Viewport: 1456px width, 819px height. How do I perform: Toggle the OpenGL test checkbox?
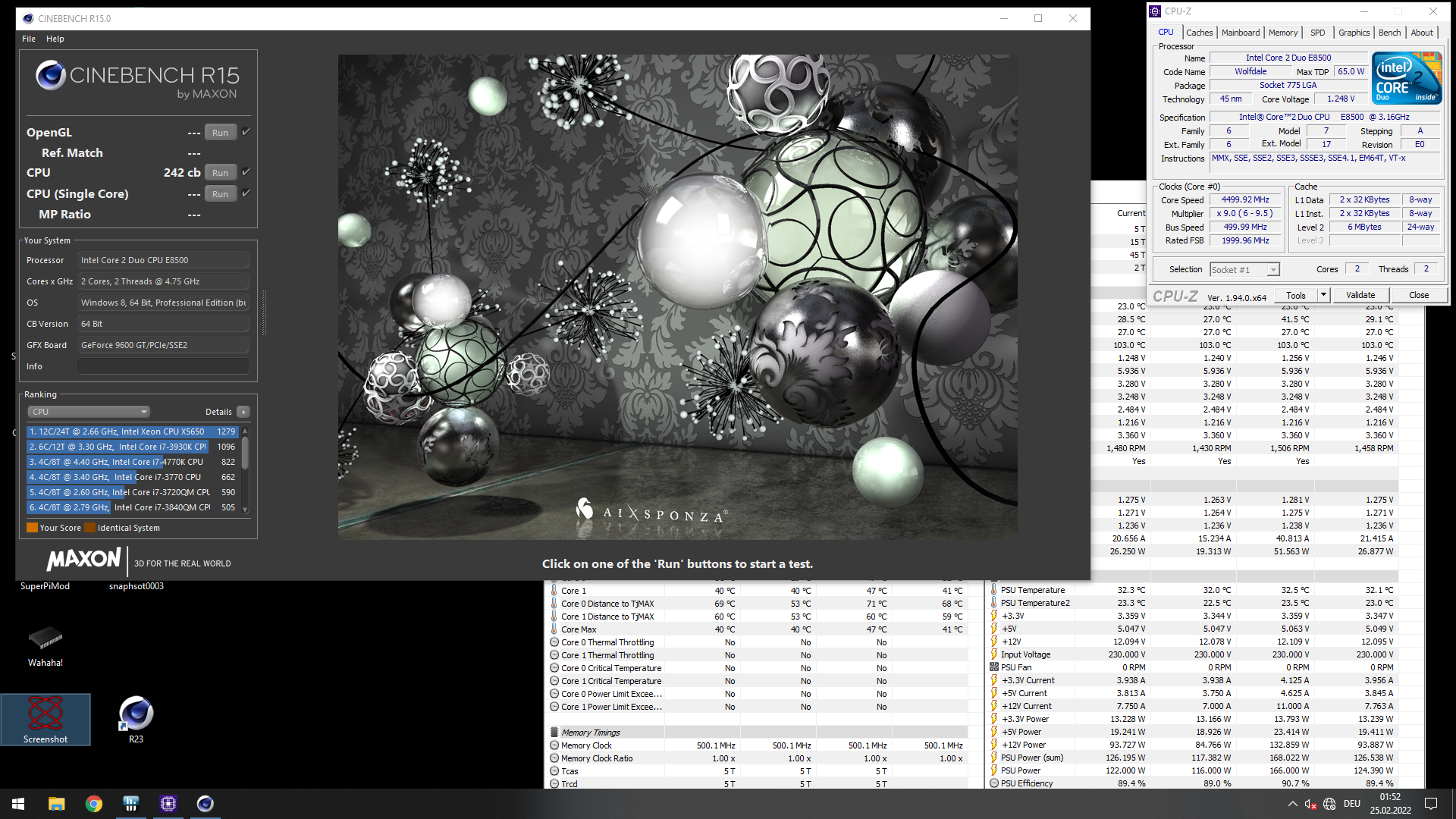pos(246,132)
